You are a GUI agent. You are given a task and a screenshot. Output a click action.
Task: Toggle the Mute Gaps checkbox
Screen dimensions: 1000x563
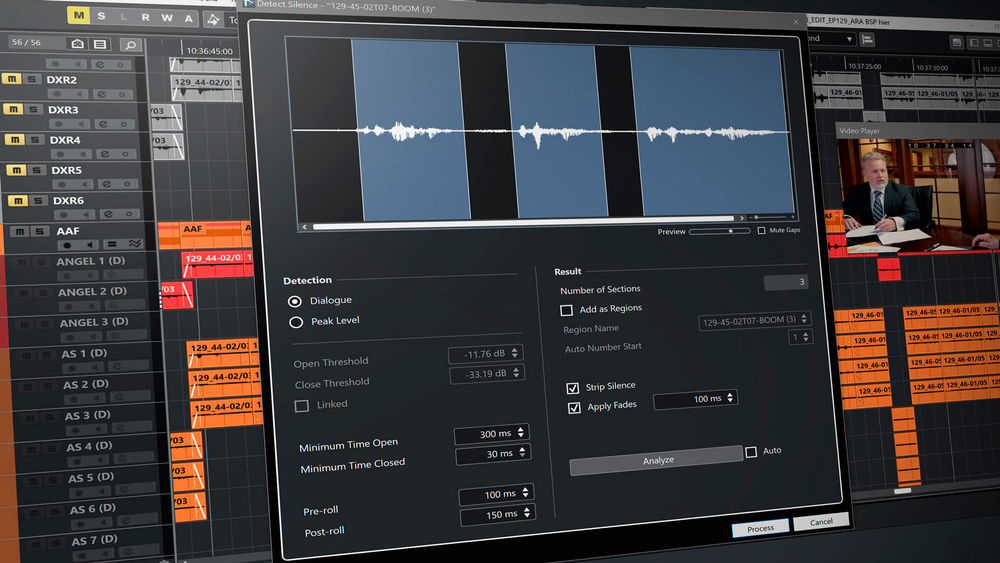pos(762,230)
